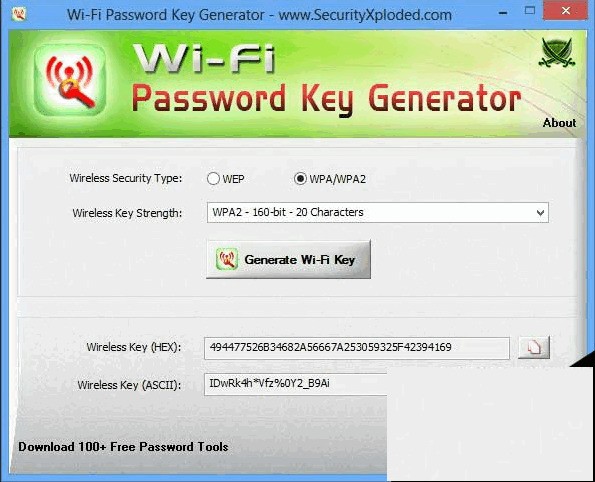Open Download 100+ Free Password Tools link
Image resolution: width=595 pixels, height=482 pixels.
(123, 447)
